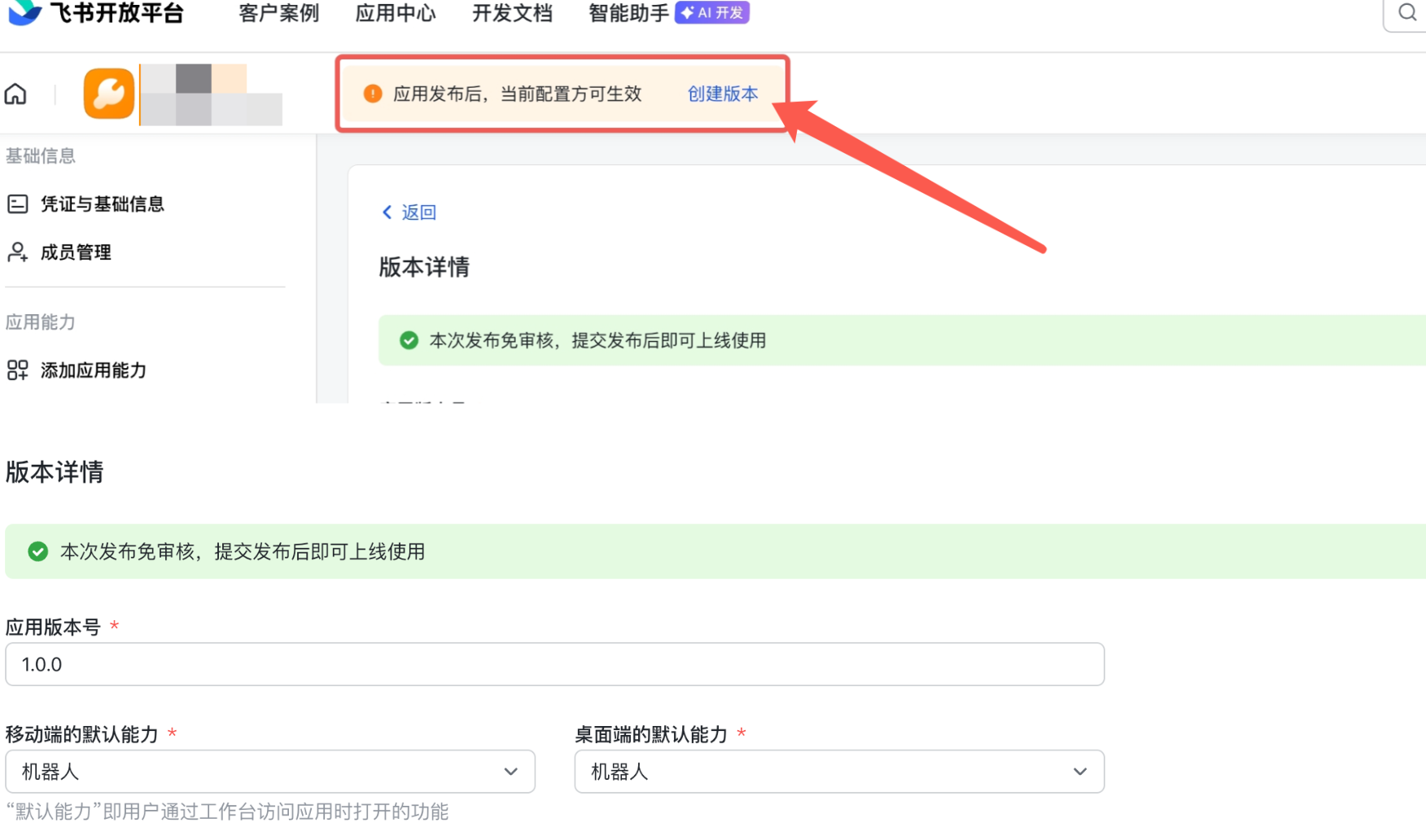Click the orange warning icon in banner

[x=373, y=94]
